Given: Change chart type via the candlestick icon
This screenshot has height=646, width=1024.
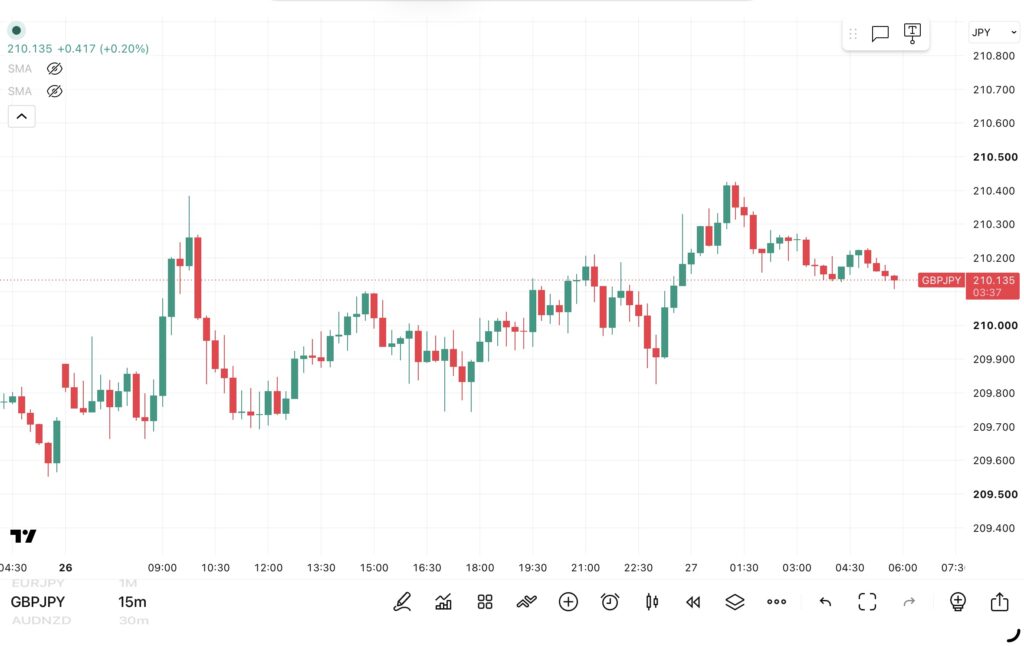Looking at the screenshot, I should tap(652, 602).
